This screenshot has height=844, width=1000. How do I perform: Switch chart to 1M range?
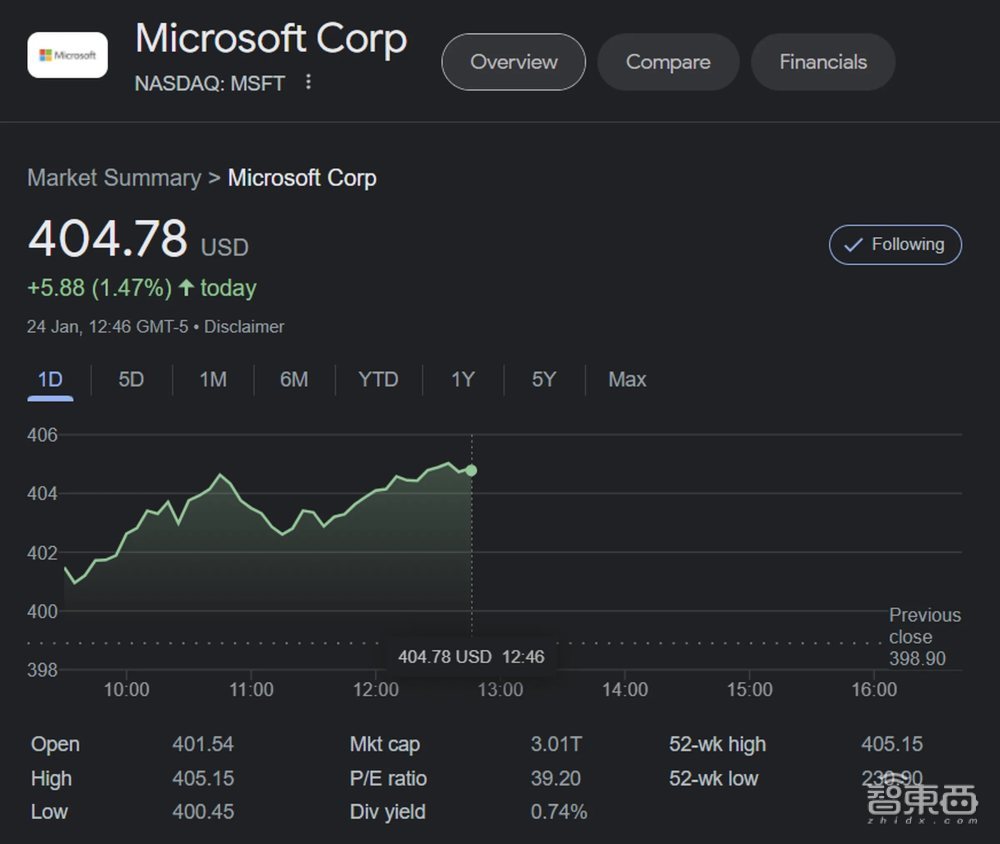[x=213, y=380]
